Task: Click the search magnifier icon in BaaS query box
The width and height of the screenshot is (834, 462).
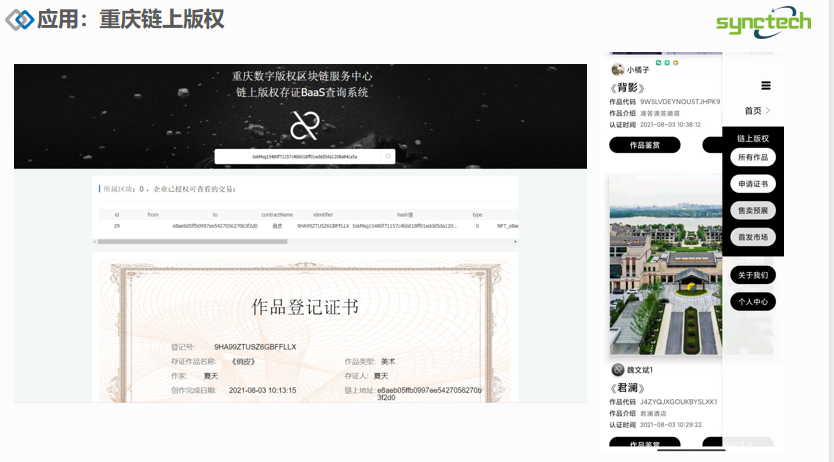Action: (388, 156)
